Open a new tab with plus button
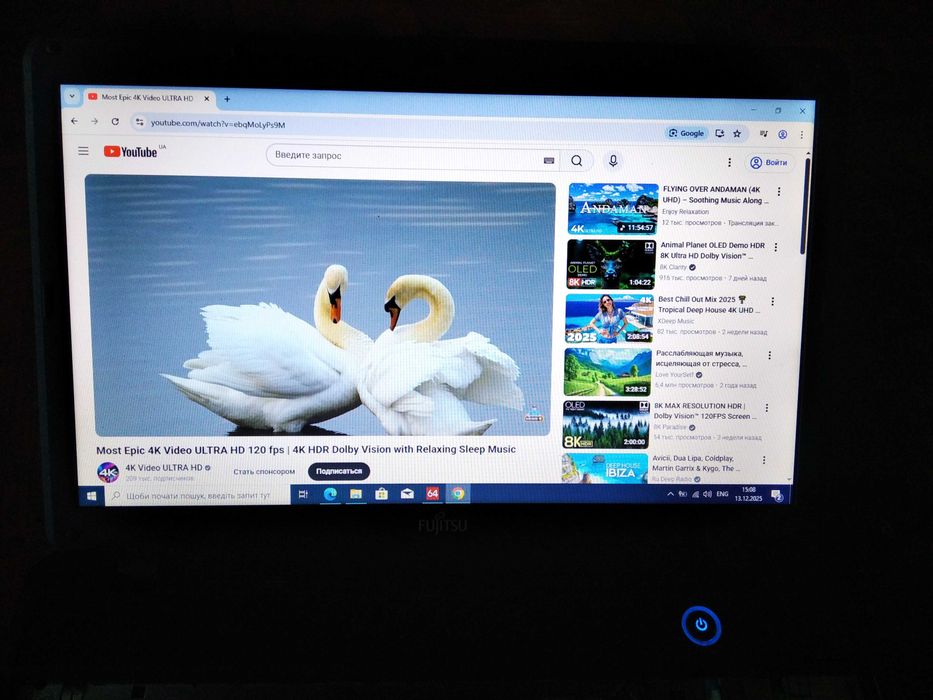 [x=227, y=99]
